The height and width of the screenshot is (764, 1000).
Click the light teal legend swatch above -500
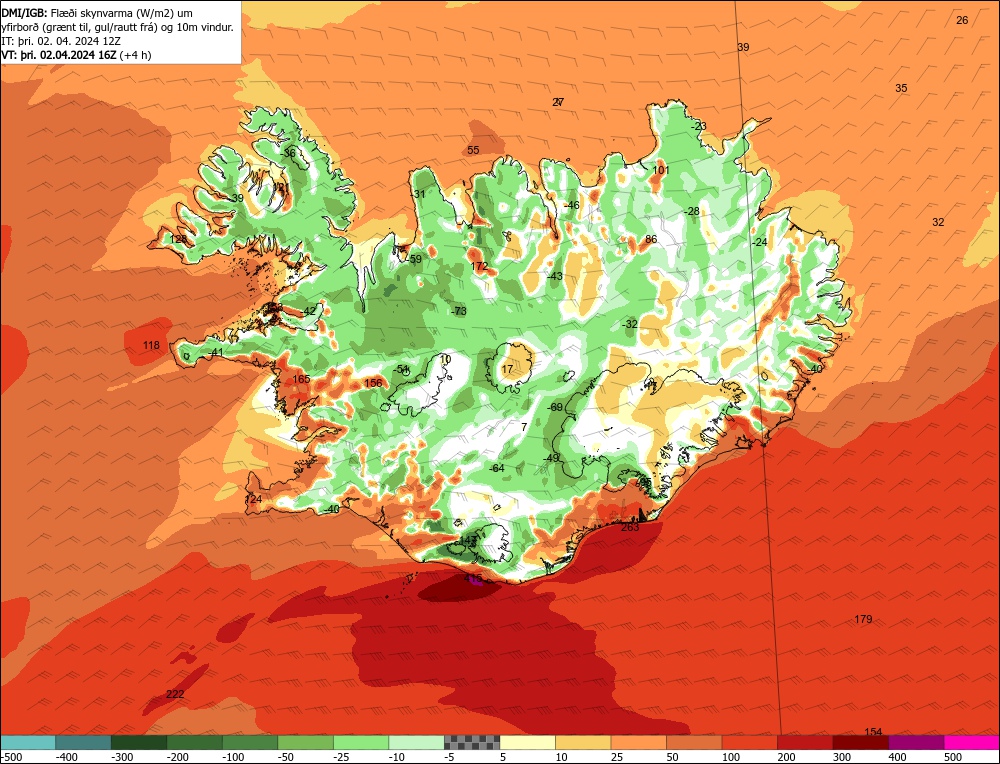pyautogui.click(x=28, y=742)
